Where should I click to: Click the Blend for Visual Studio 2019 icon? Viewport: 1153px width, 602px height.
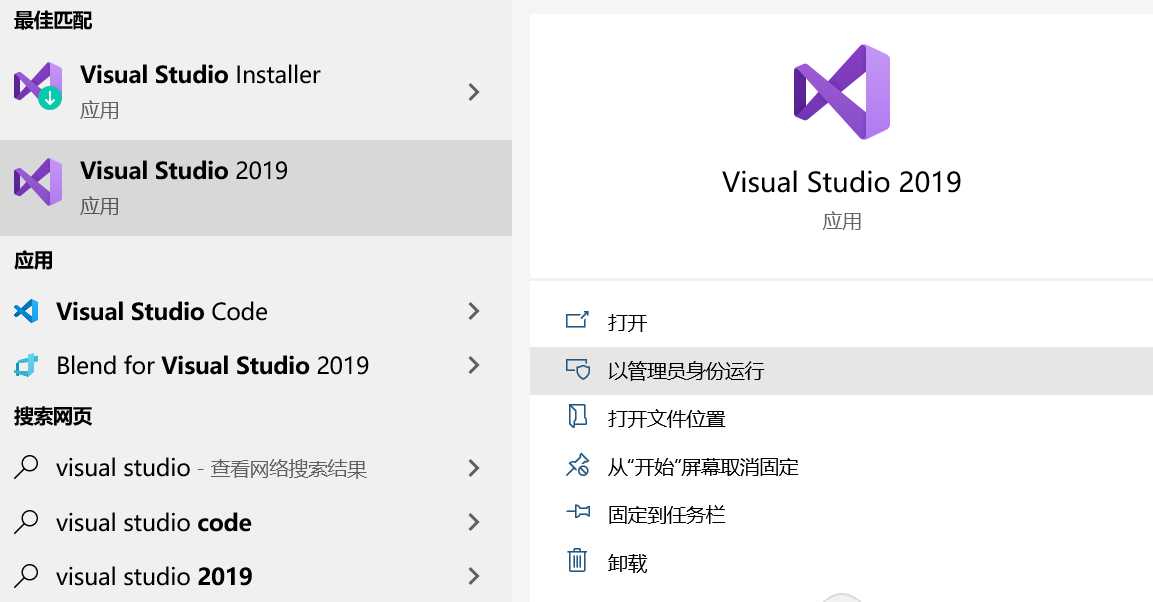pos(26,365)
